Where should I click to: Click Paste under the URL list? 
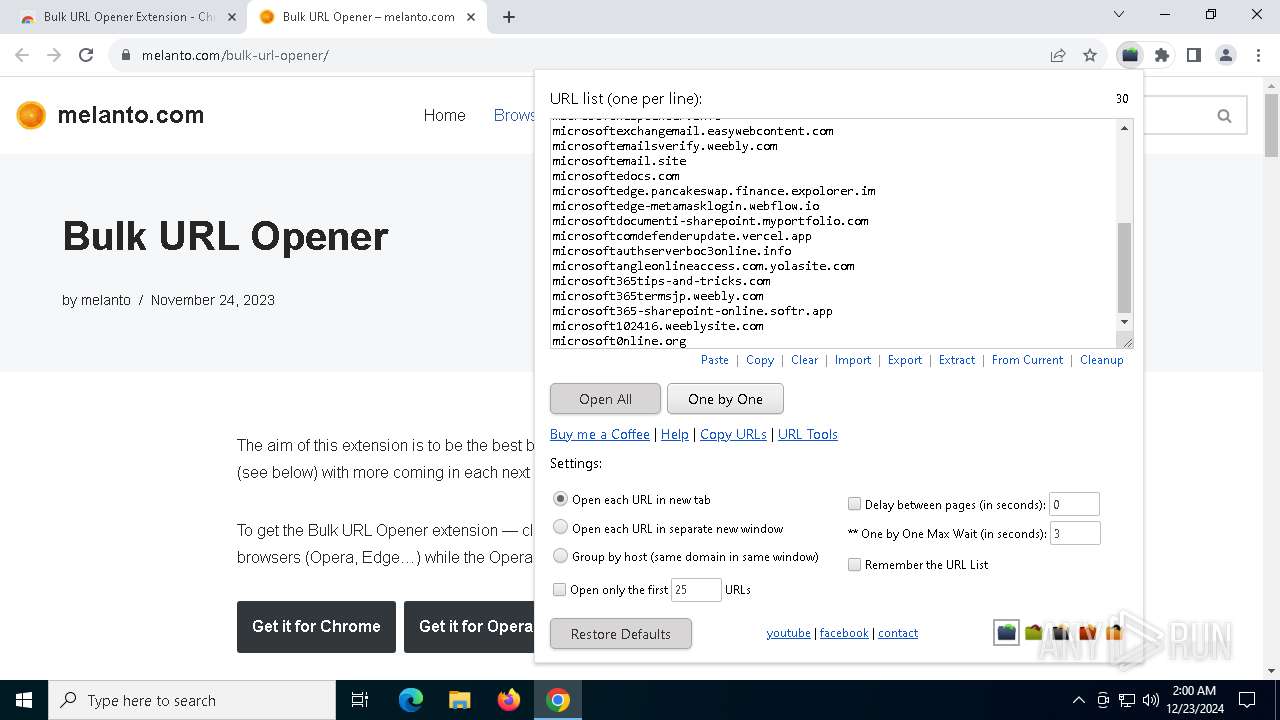click(715, 360)
